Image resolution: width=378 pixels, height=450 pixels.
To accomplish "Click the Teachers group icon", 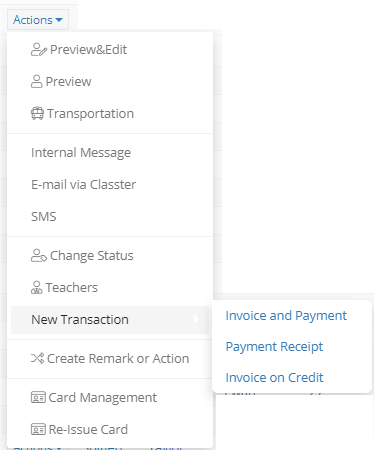I will click(x=36, y=287).
